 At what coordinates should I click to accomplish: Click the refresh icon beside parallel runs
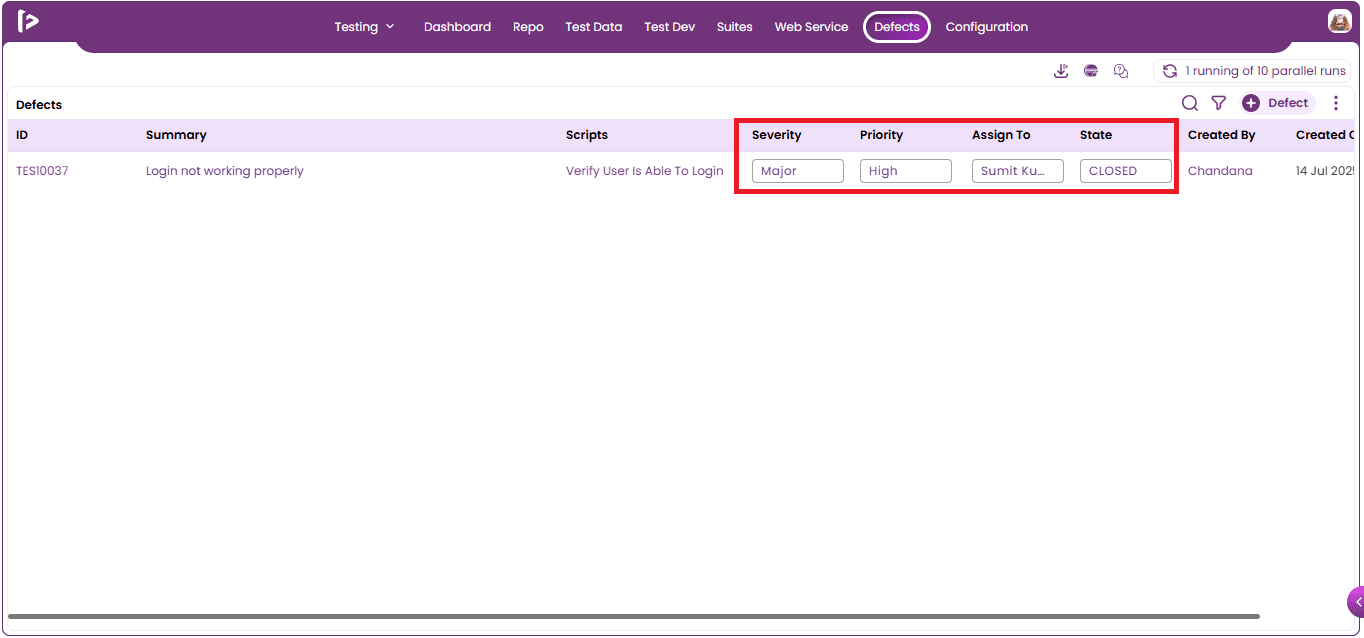(1170, 71)
